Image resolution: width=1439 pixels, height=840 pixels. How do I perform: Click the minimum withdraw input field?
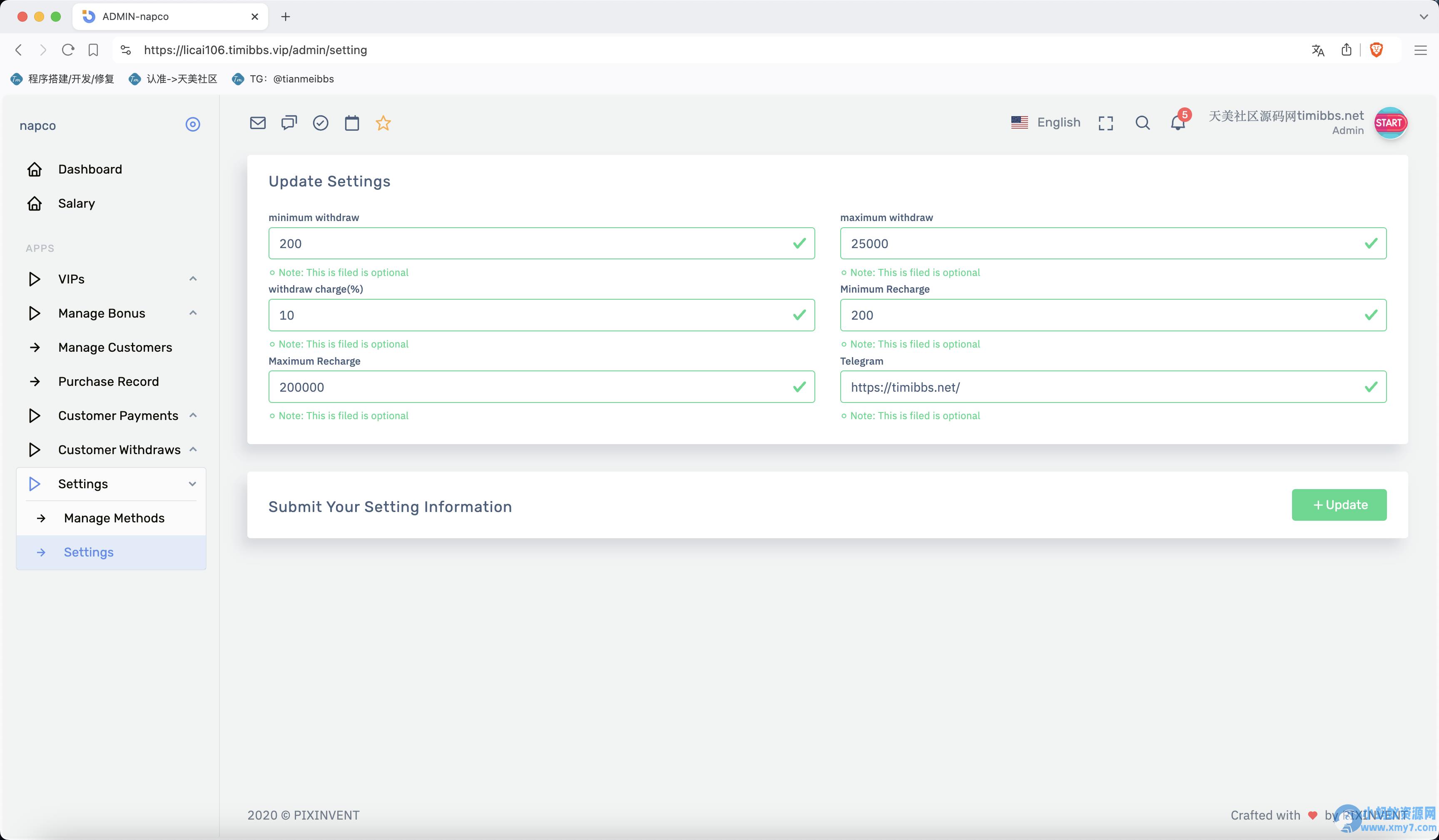pos(541,243)
